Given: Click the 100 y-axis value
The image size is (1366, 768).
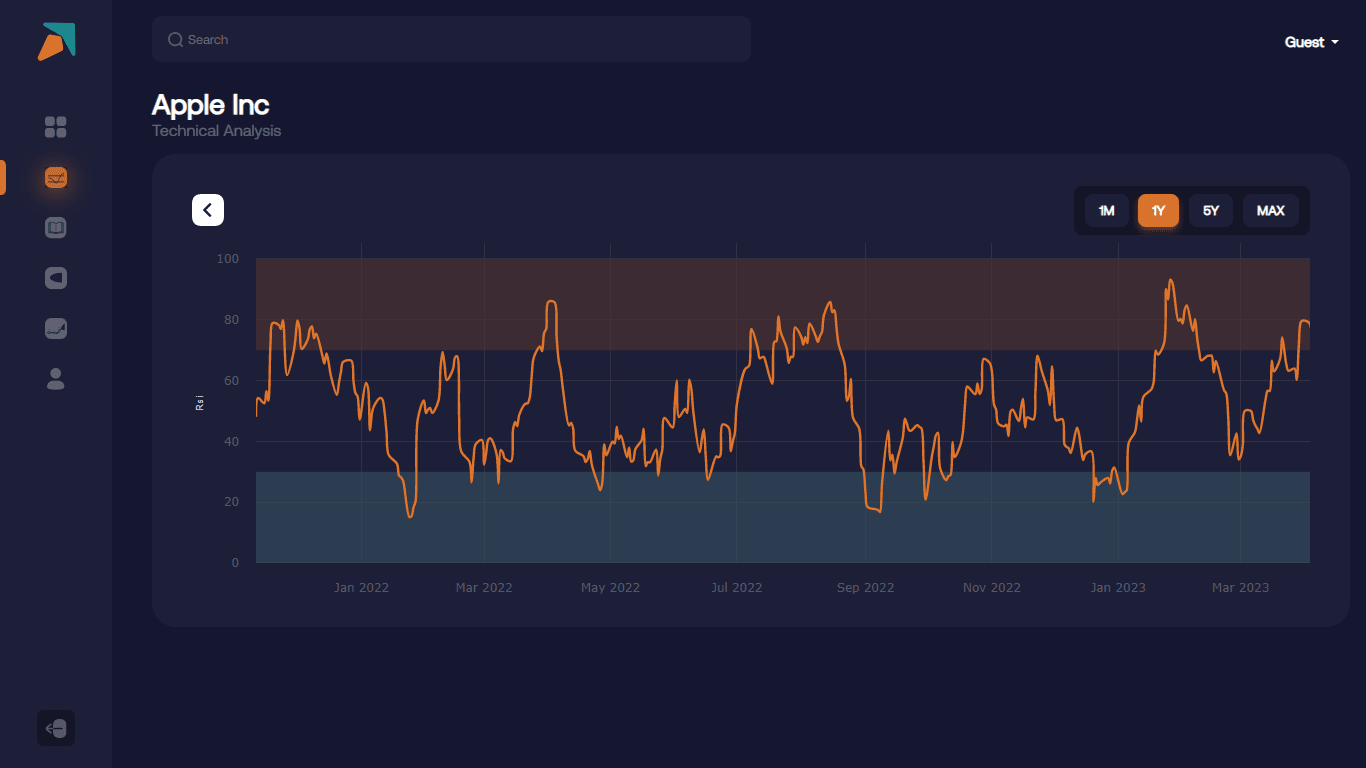Looking at the screenshot, I should coord(228,259).
